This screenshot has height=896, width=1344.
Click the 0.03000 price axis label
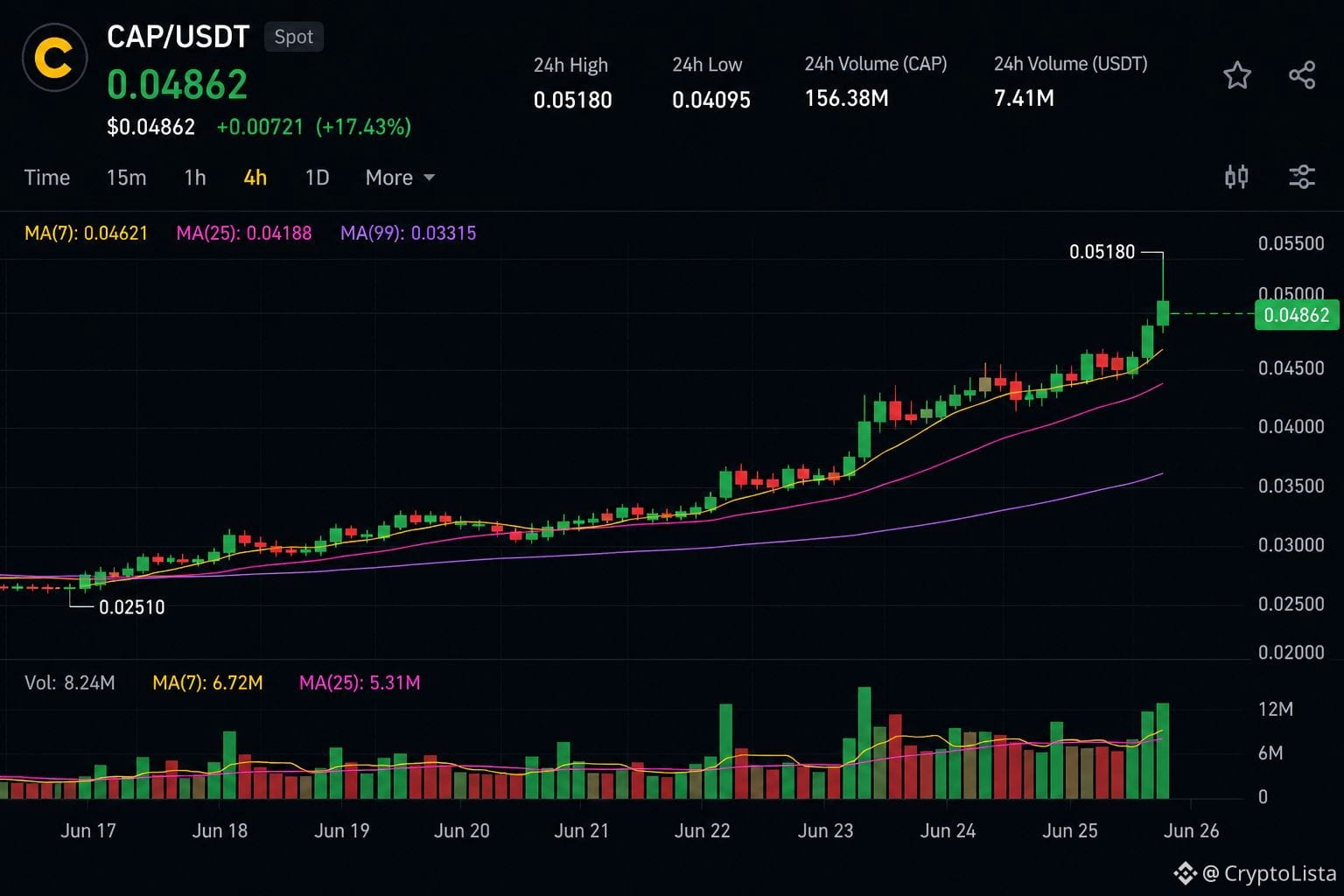tap(1291, 545)
